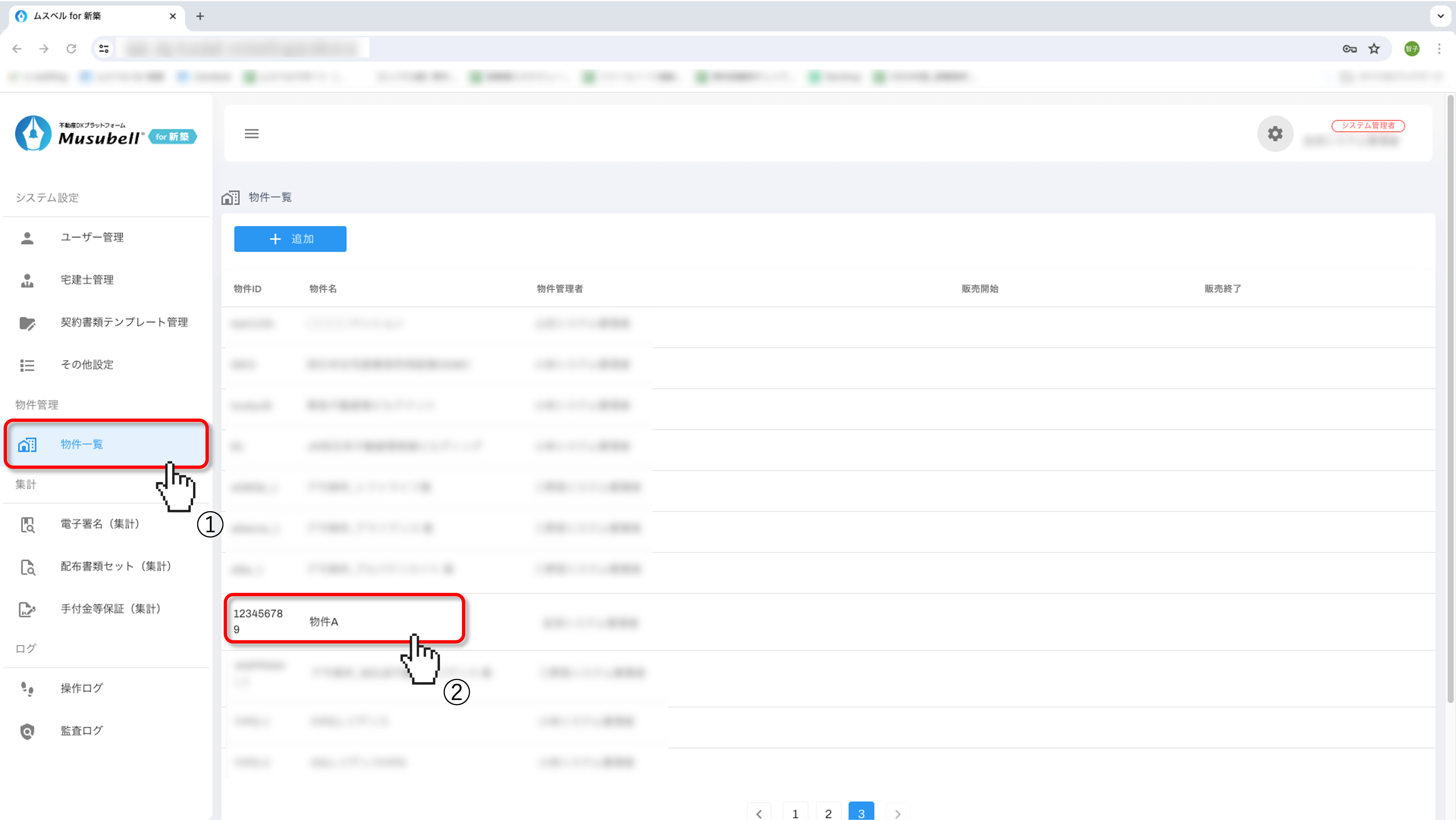Select 物件一覧 in the sidebar
The width and height of the screenshot is (1456, 820).
tap(82, 444)
